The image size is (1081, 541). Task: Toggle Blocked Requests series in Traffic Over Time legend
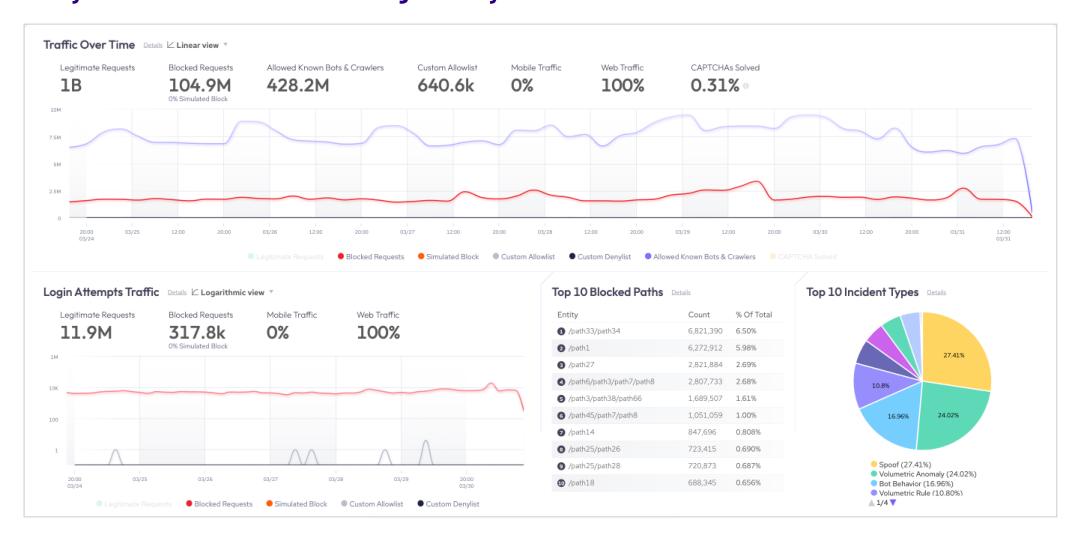tap(370, 256)
